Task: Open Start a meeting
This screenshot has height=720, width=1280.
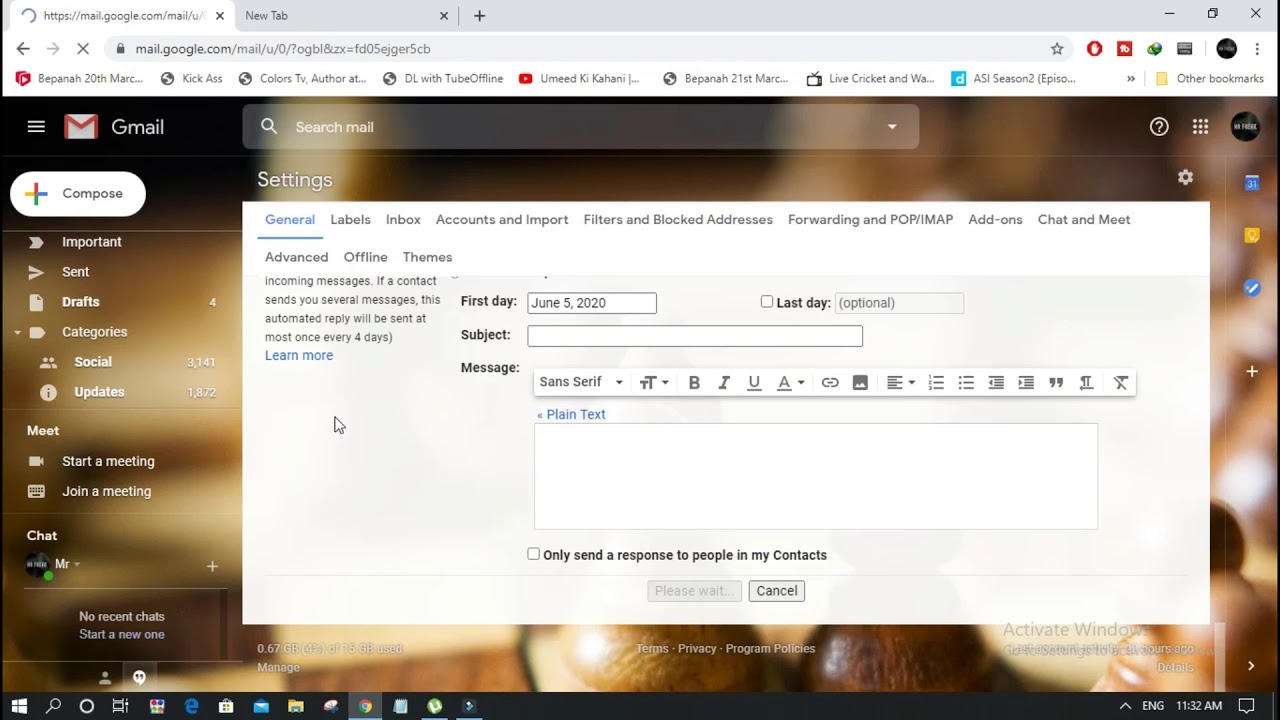Action: pyautogui.click(x=108, y=461)
